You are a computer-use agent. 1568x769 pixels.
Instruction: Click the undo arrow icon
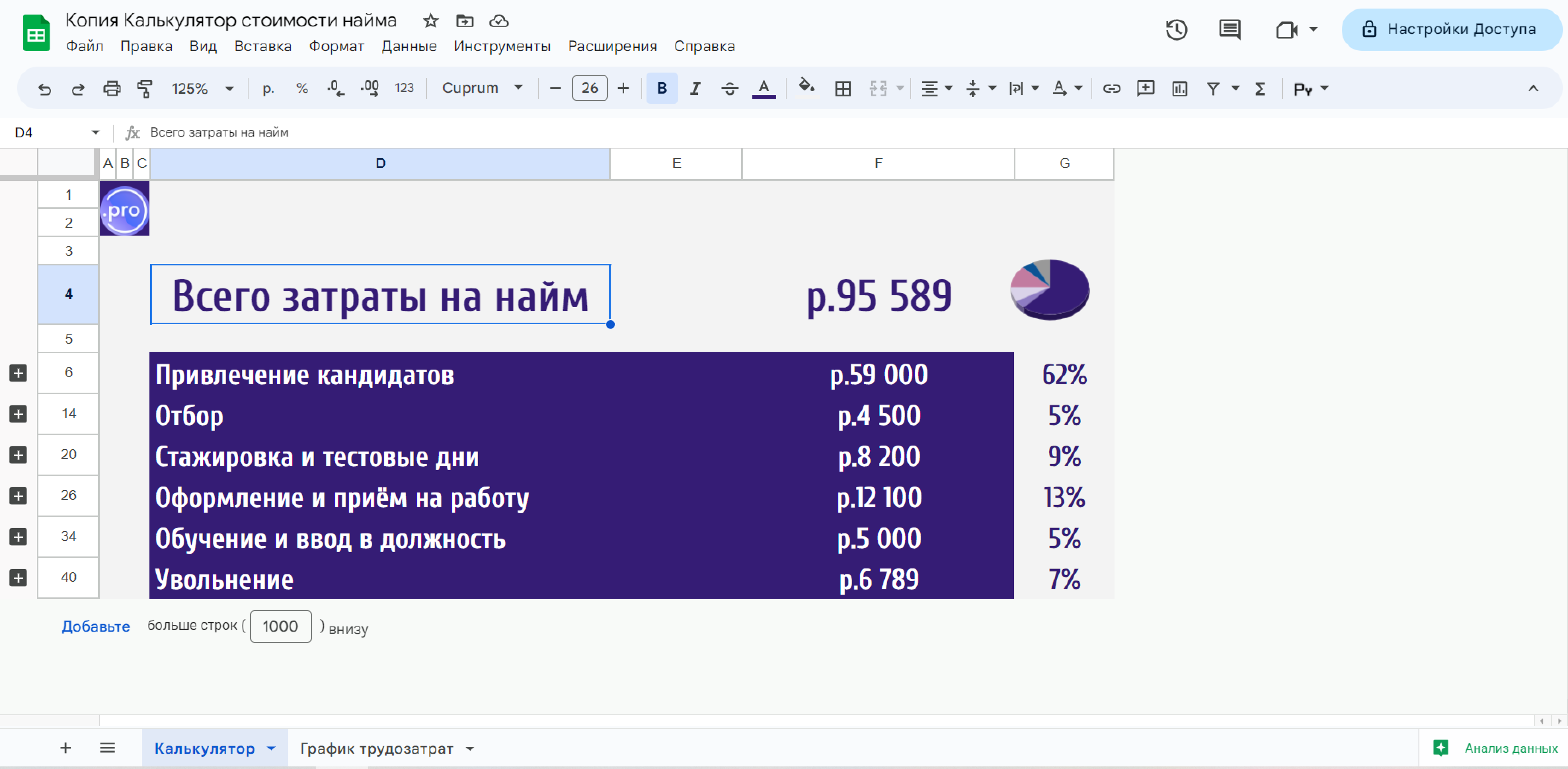tap(44, 89)
